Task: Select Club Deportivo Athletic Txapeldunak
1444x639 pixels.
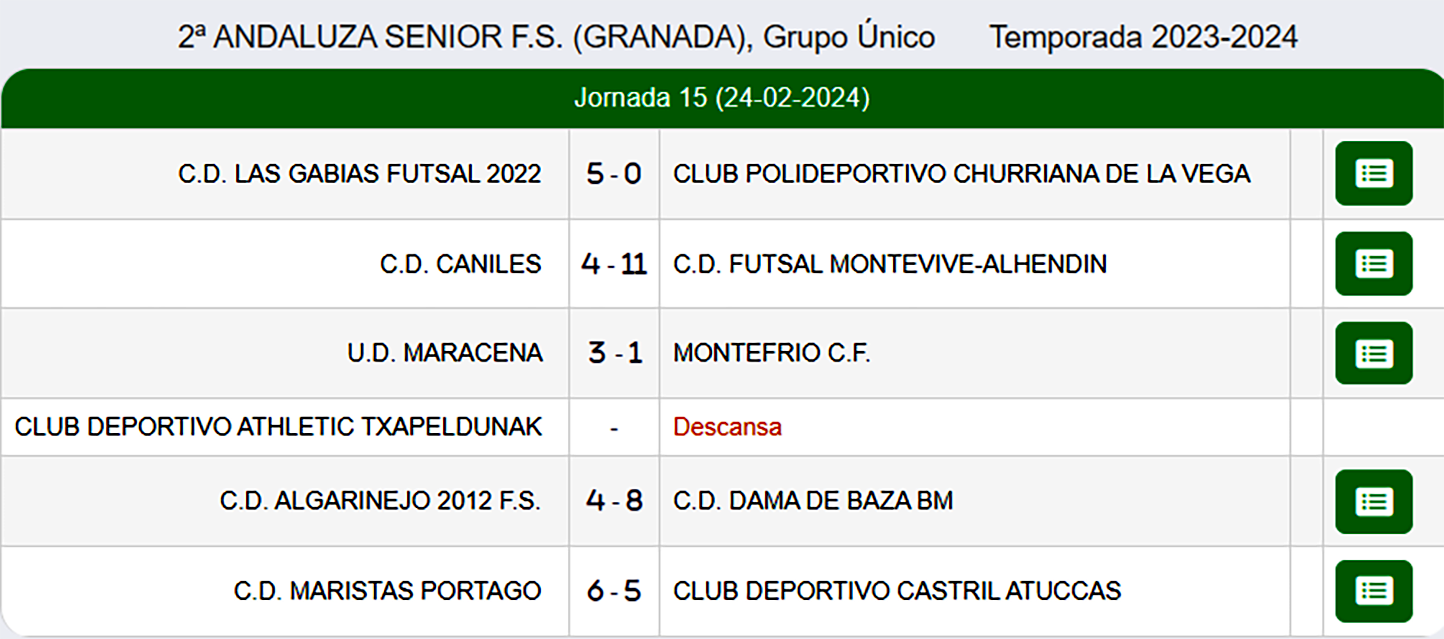Action: coord(278,427)
